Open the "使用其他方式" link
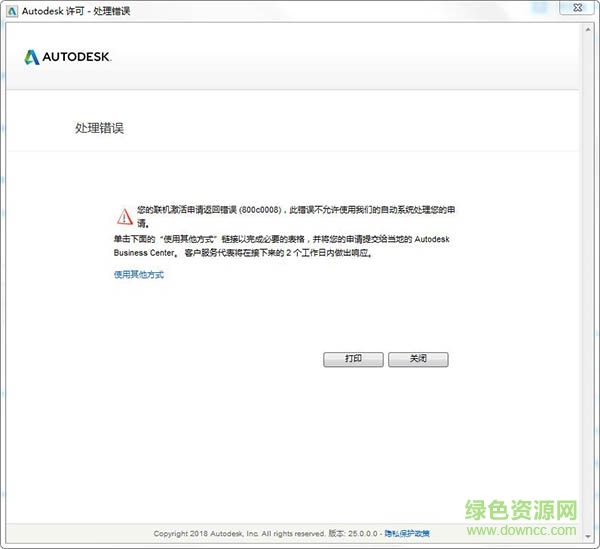 [x=138, y=274]
